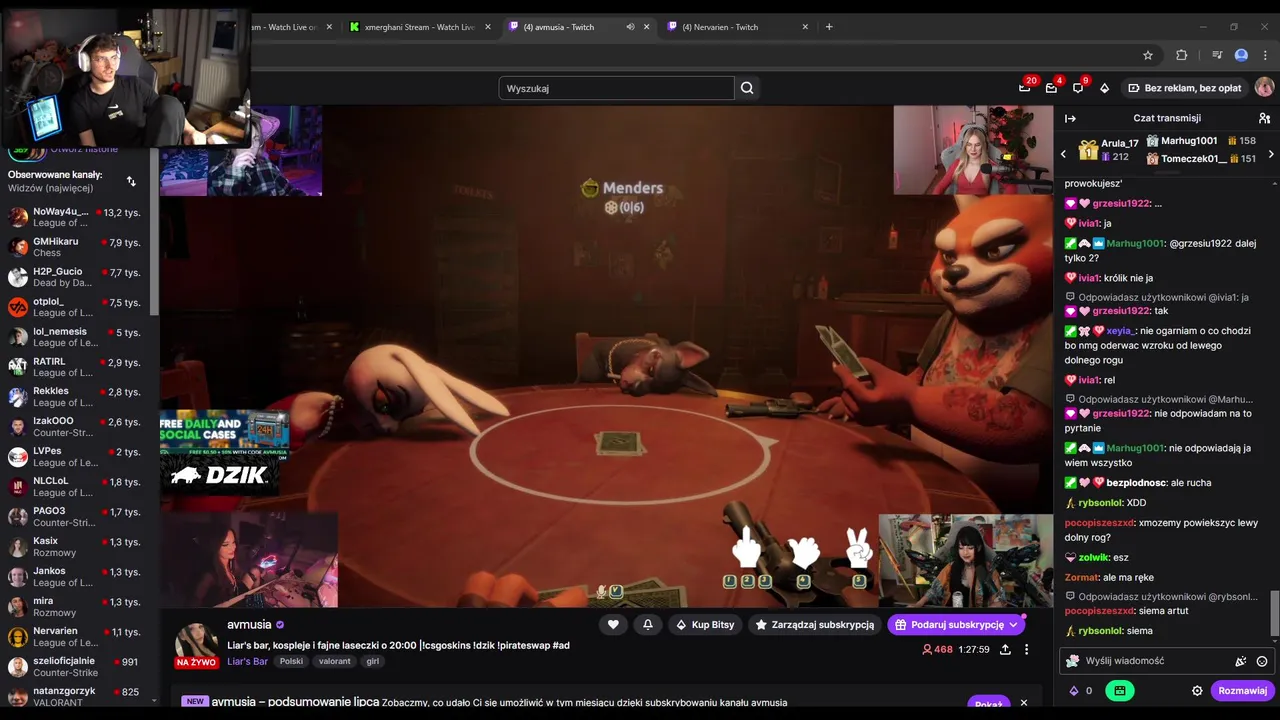Click Zarządzaj subskrypcją button

[x=815, y=624]
